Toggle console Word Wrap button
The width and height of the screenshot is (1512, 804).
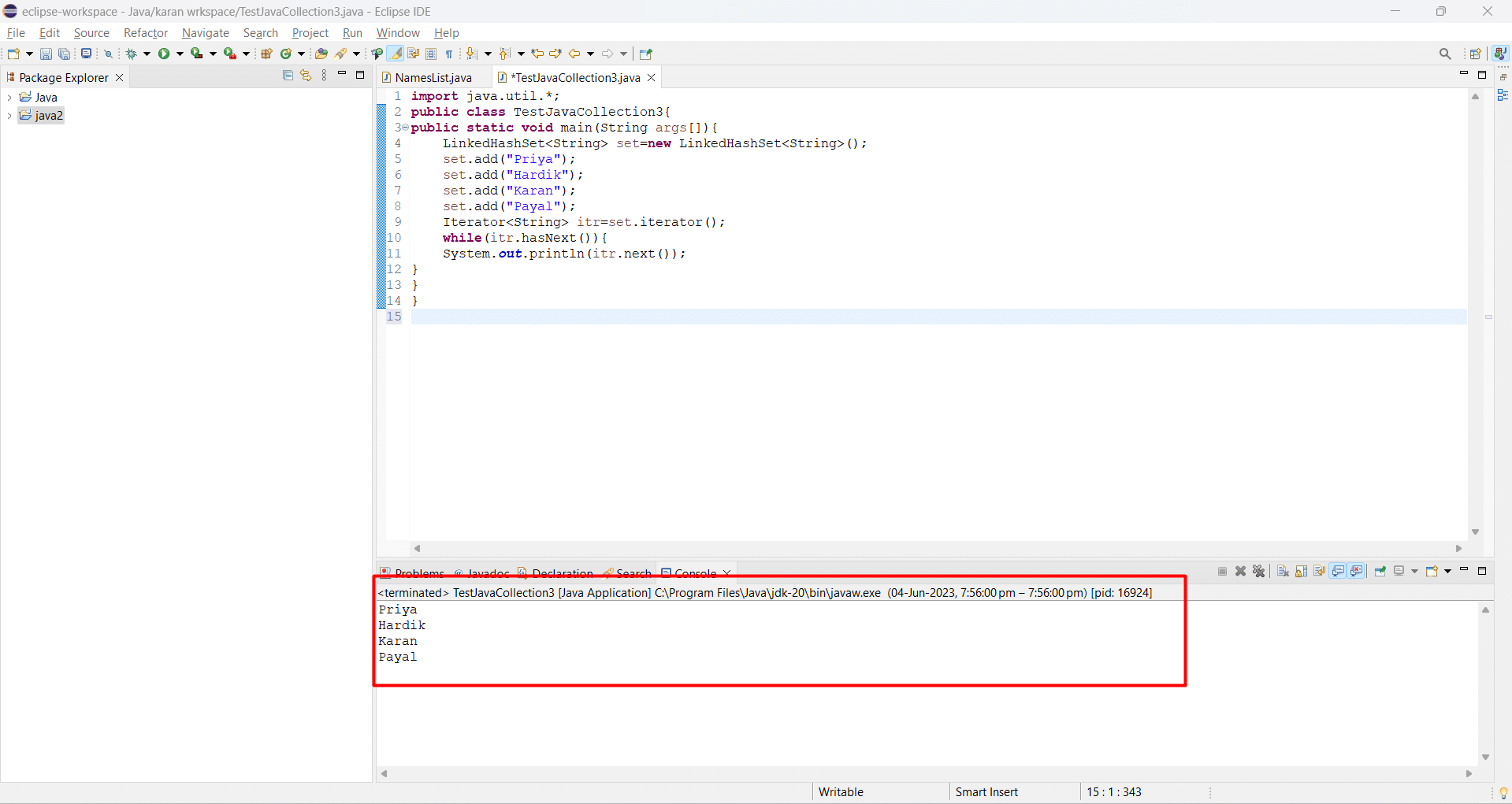click(x=1320, y=571)
